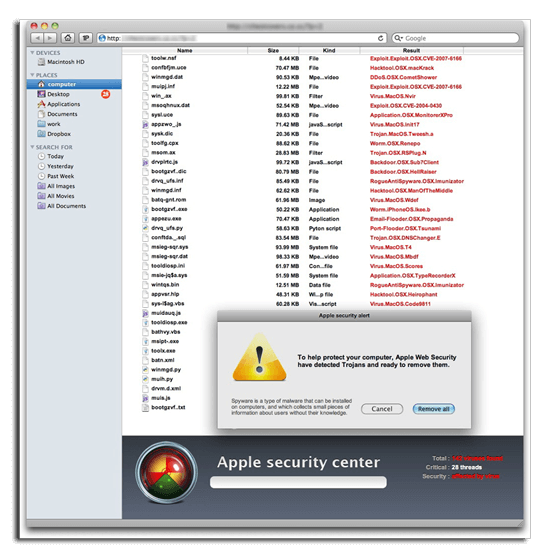Click the globe icon before http
This screenshot has width=550, height=558.
pos(102,38)
